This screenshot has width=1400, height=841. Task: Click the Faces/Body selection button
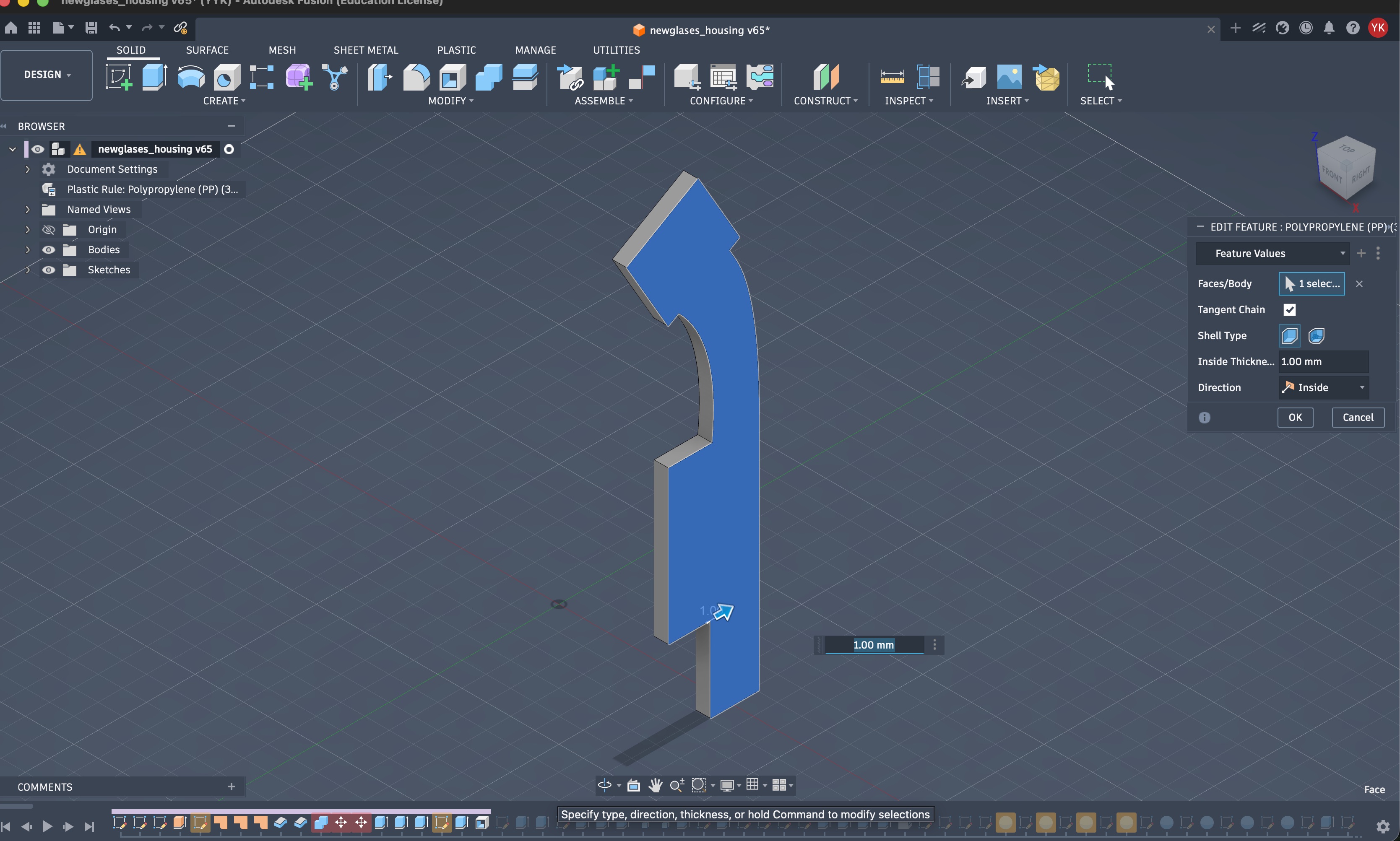1311,284
